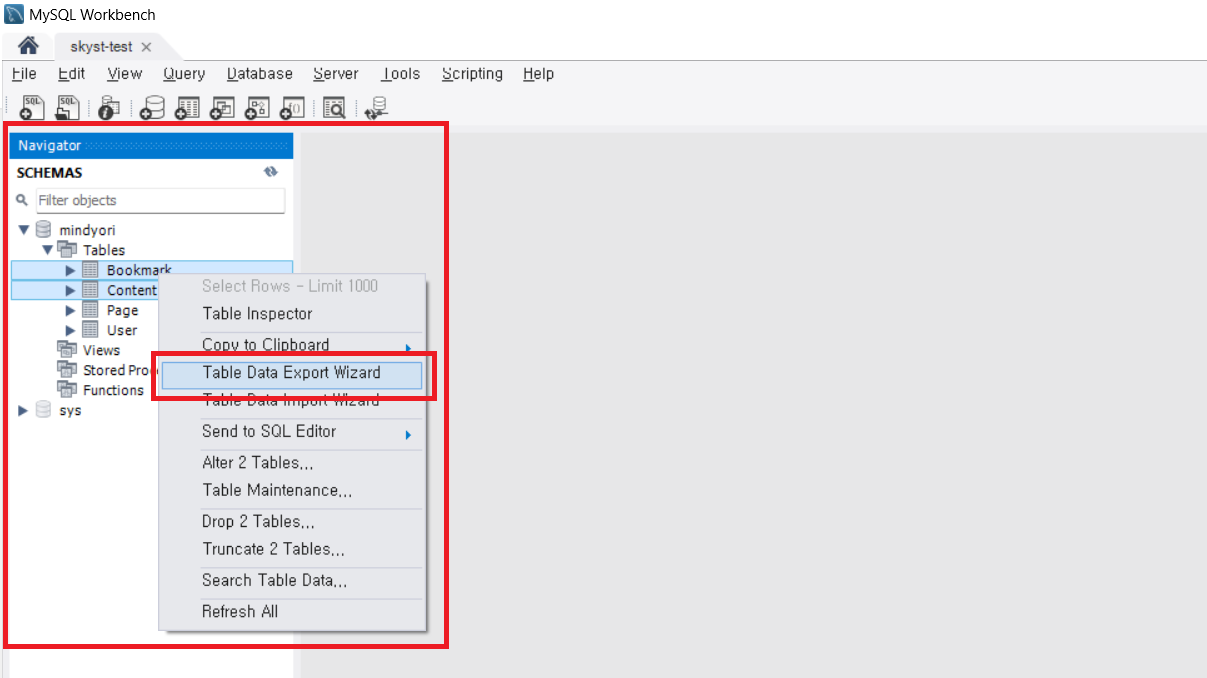Image resolution: width=1207 pixels, height=678 pixels.
Task: Click the mindyori database icon
Action: point(43,230)
